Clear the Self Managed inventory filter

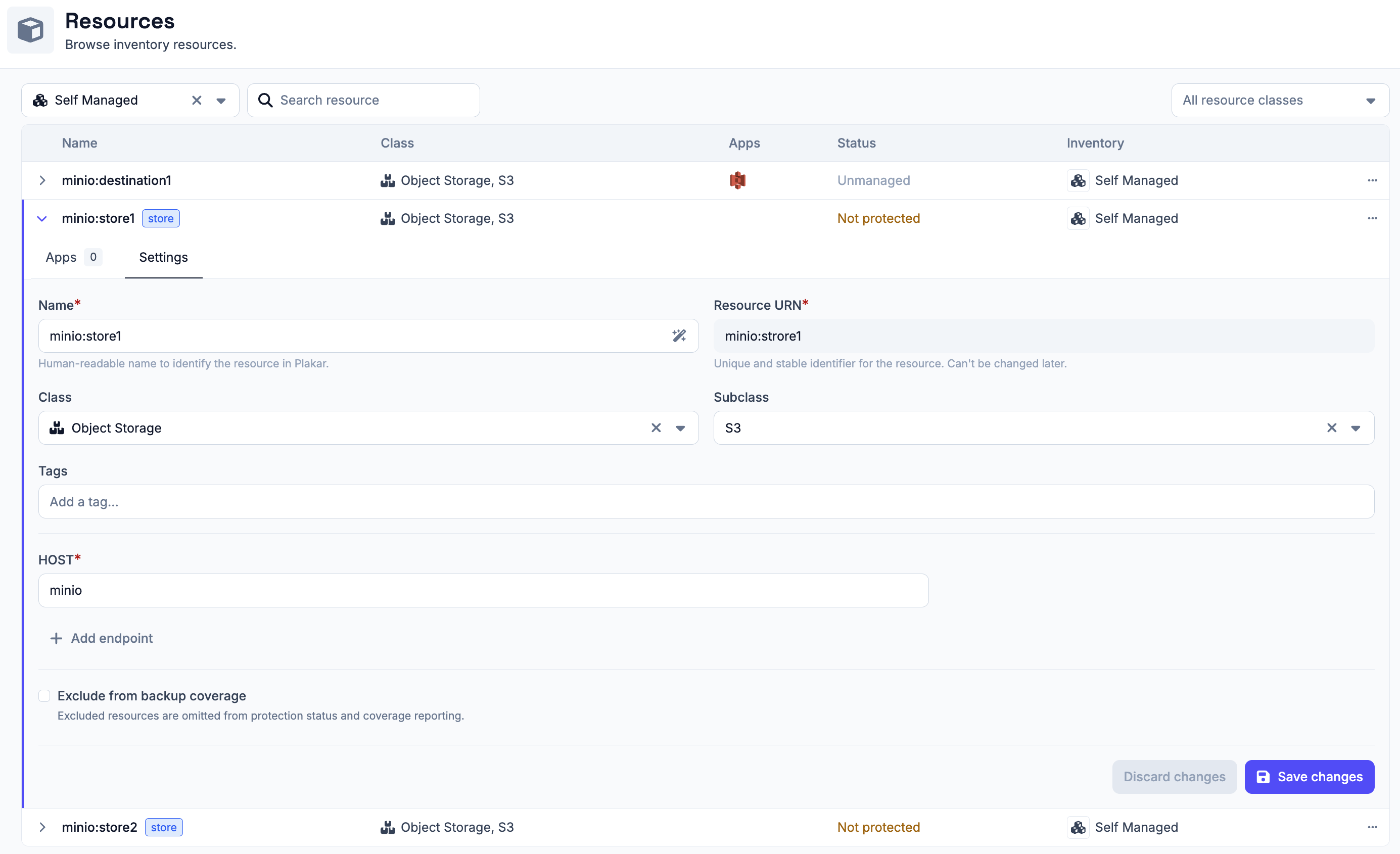pyautogui.click(x=197, y=100)
